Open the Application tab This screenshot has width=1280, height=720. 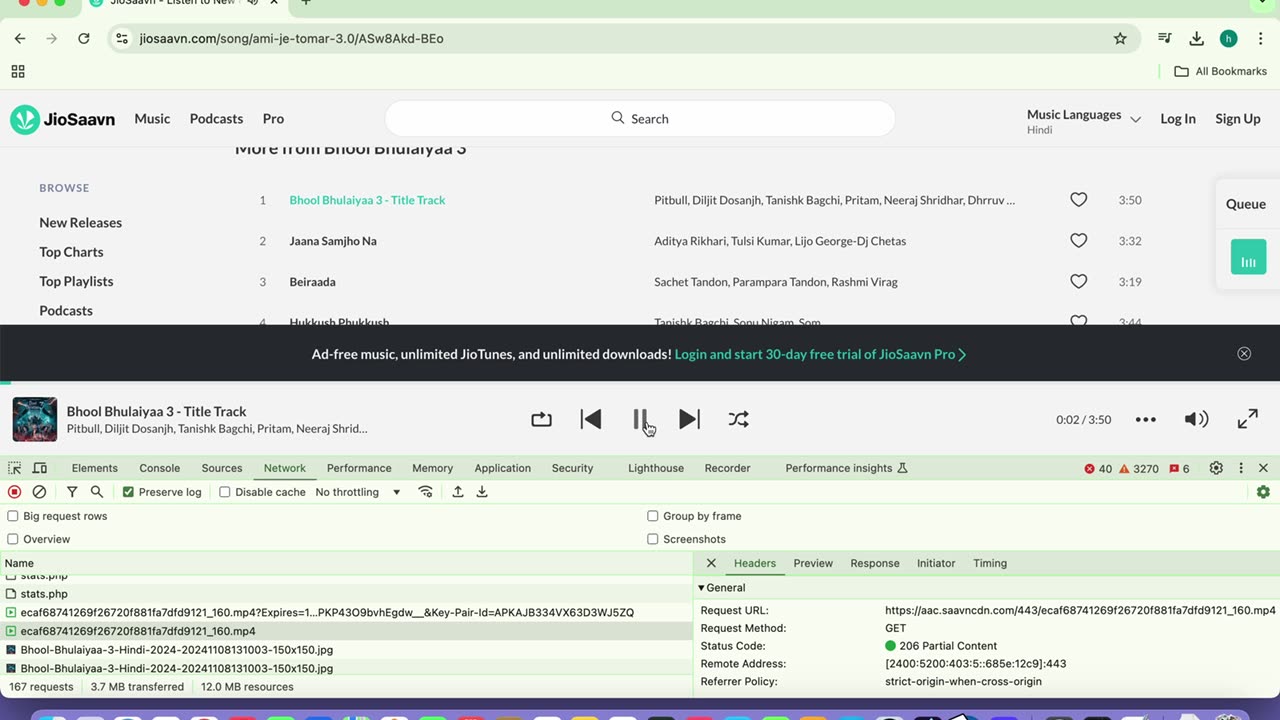pos(503,468)
